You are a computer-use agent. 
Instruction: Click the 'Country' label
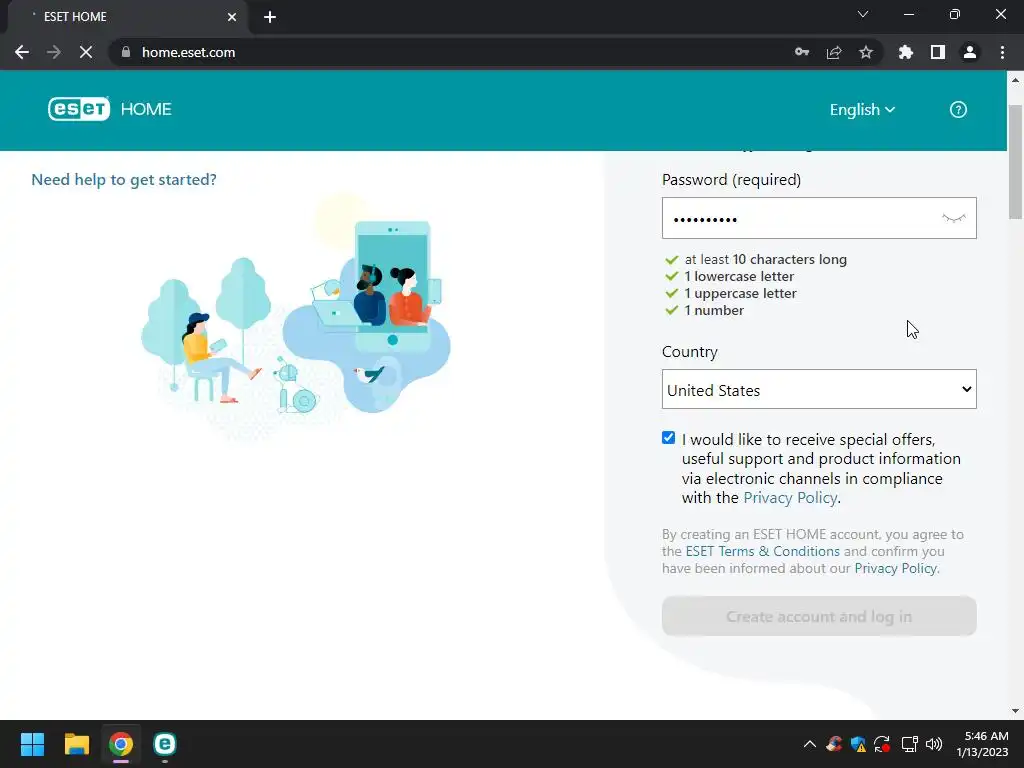click(x=690, y=351)
